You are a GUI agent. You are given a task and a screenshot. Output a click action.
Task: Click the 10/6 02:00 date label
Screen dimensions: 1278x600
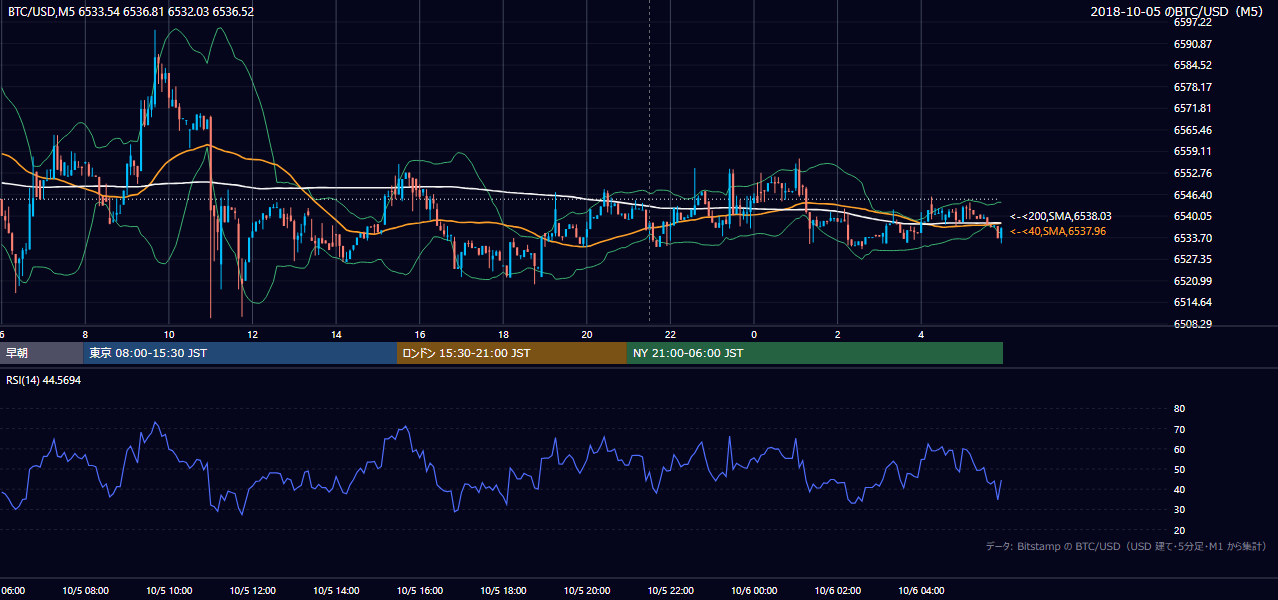pyautogui.click(x=838, y=591)
